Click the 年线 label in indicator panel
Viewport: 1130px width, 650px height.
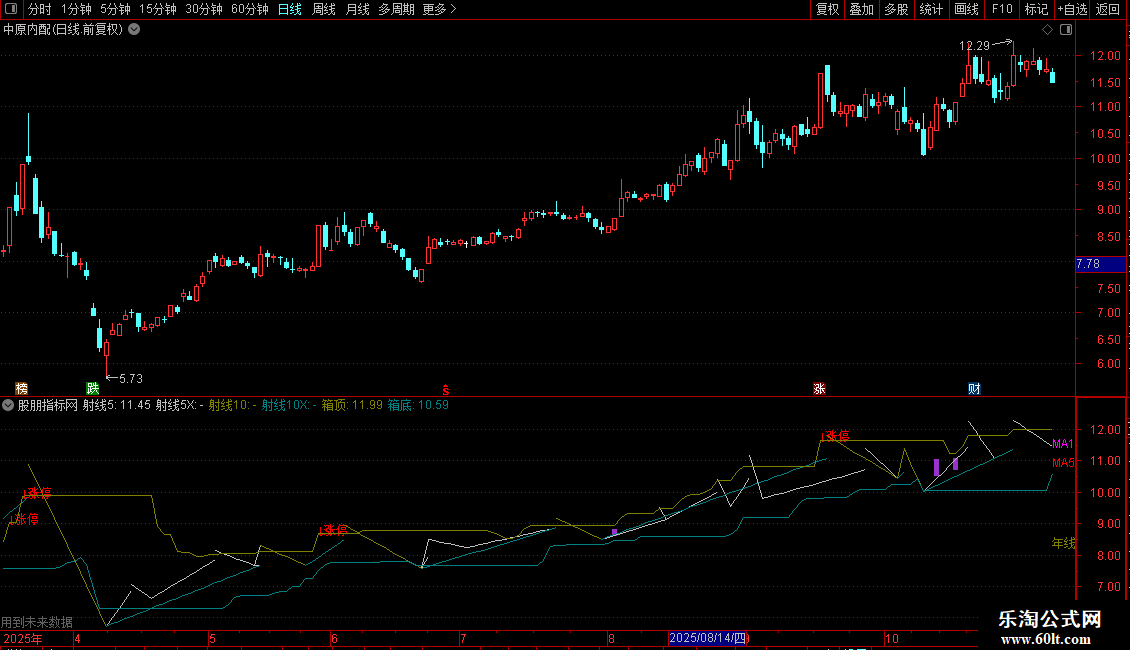pos(1064,543)
